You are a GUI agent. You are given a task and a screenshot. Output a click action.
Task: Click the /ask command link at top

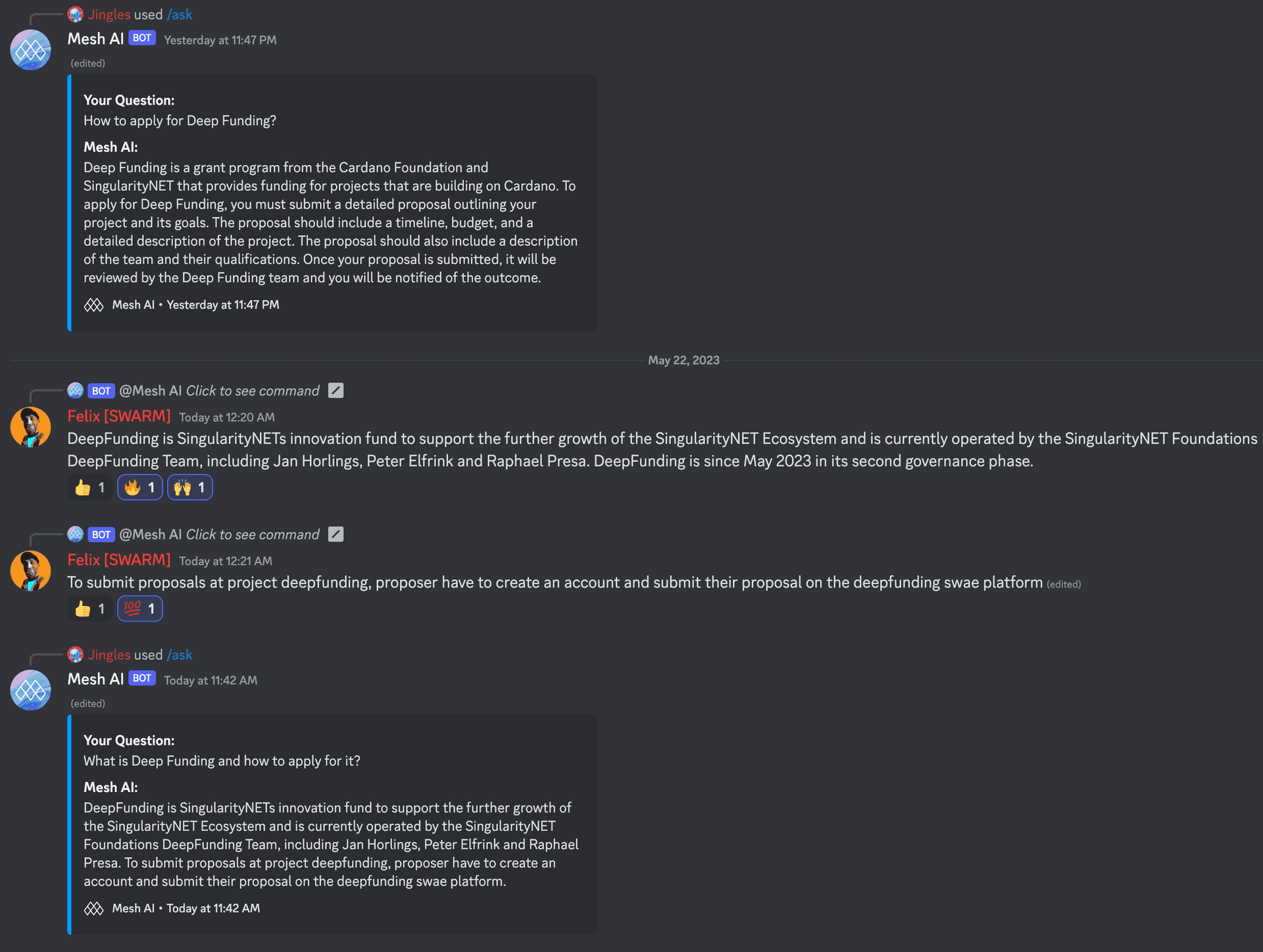click(180, 14)
